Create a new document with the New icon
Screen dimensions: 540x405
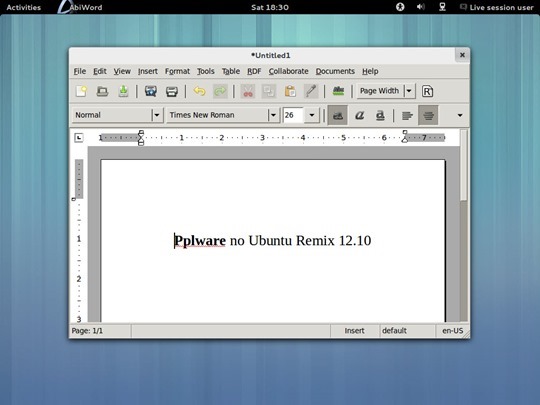pos(81,91)
